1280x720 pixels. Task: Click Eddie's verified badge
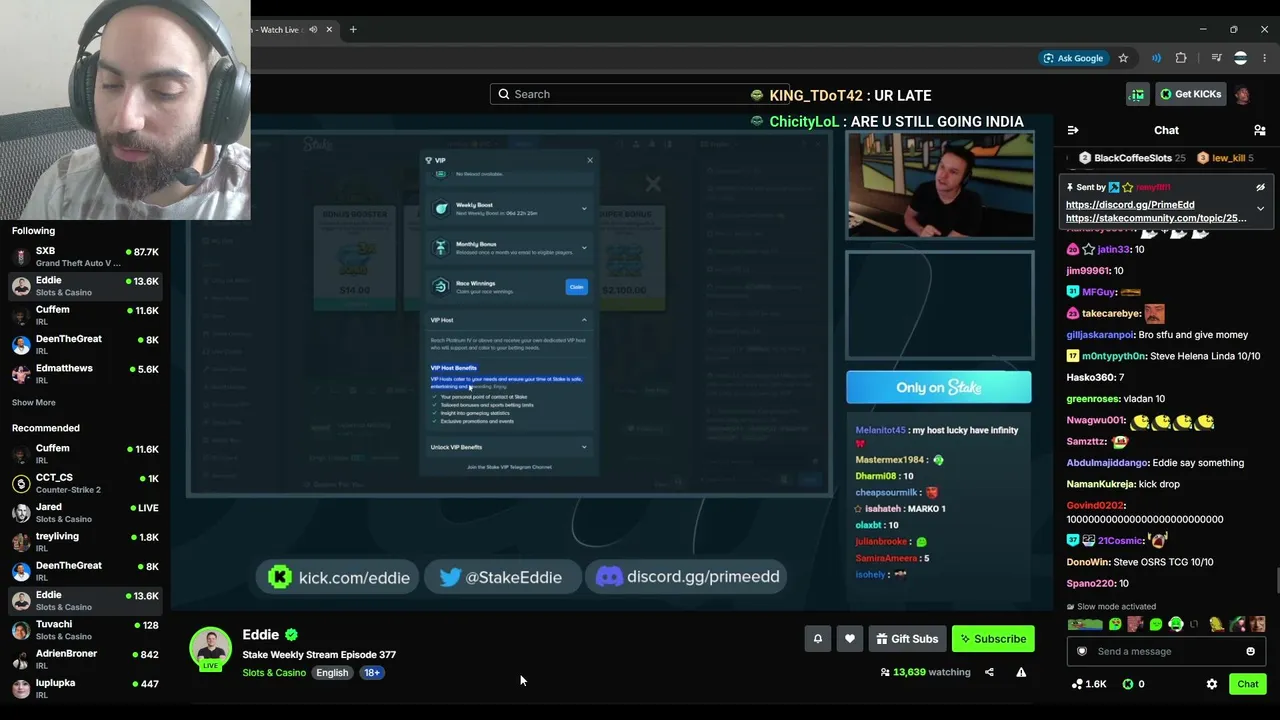[x=291, y=635]
